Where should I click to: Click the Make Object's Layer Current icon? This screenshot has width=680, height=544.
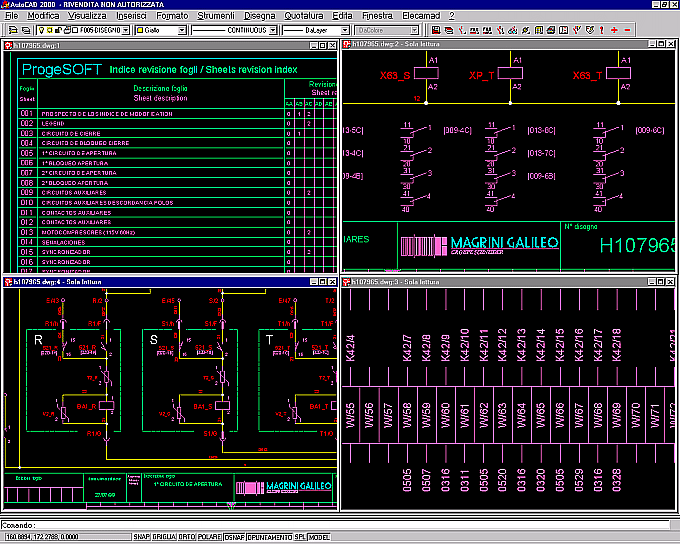click(x=13, y=30)
